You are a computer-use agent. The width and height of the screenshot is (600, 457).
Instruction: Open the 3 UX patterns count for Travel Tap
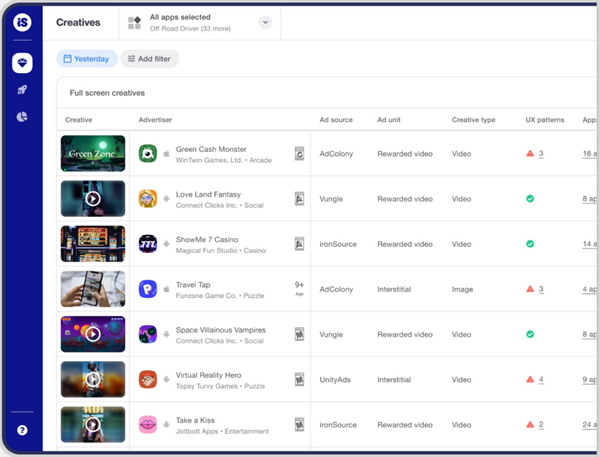tap(541, 289)
